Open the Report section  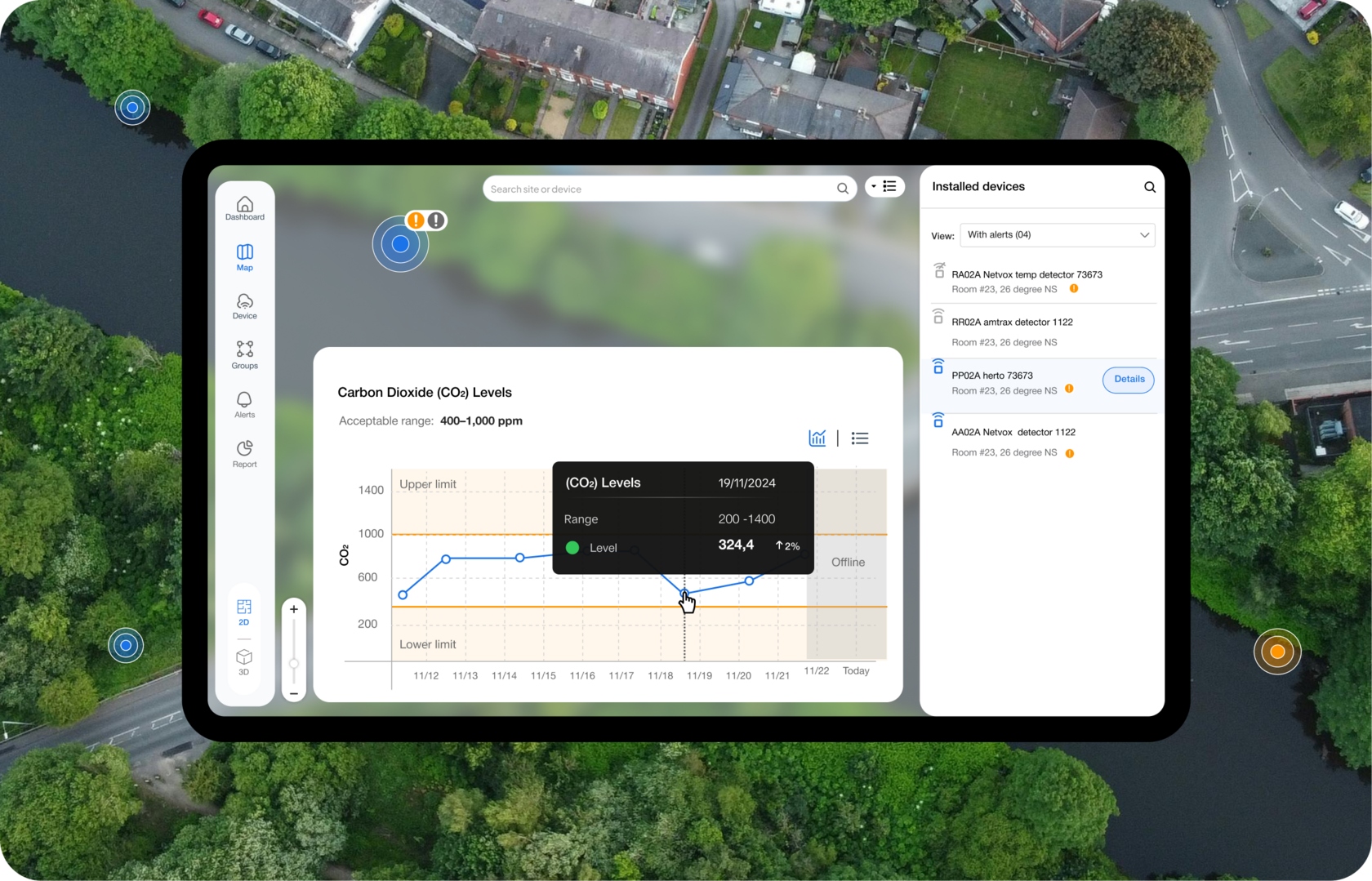[x=244, y=453]
